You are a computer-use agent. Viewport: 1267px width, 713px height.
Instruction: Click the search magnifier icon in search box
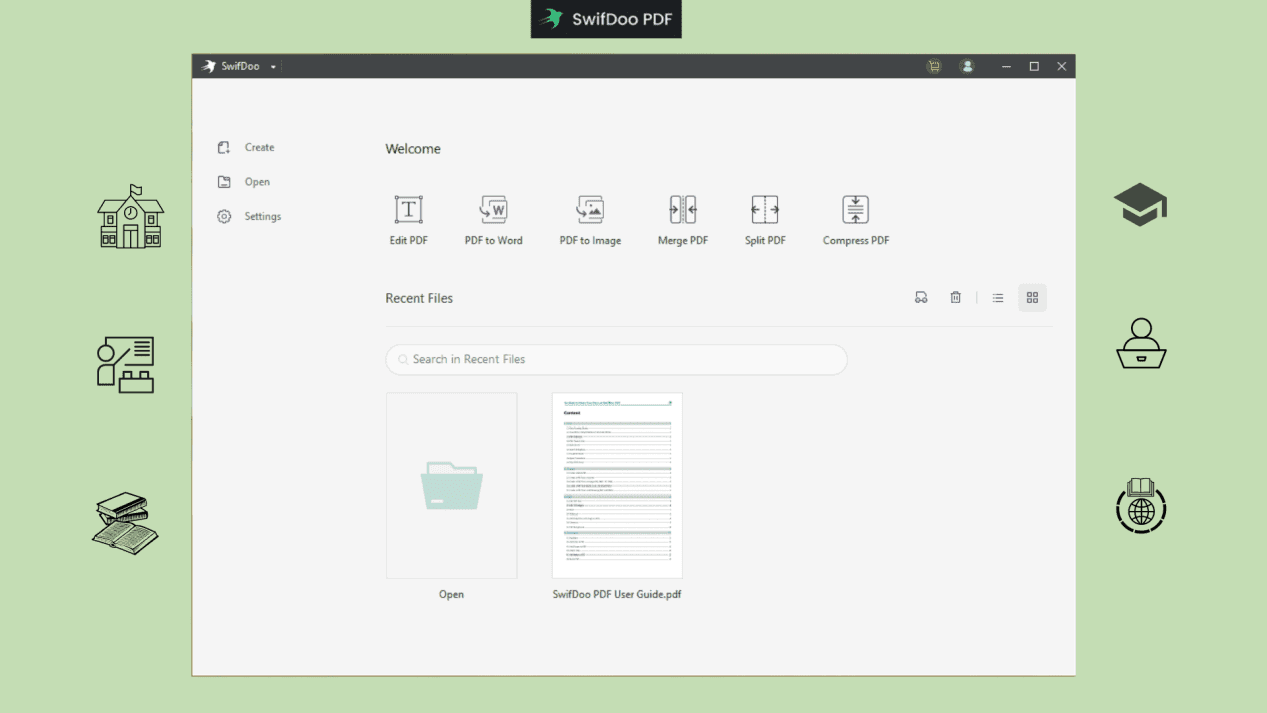coord(403,359)
